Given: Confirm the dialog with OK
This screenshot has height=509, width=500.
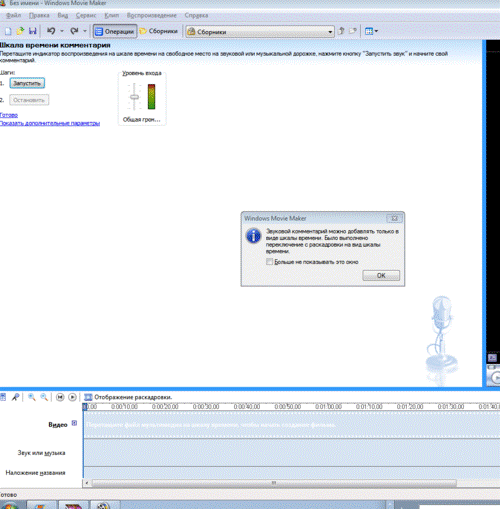Looking at the screenshot, I should pos(381,275).
